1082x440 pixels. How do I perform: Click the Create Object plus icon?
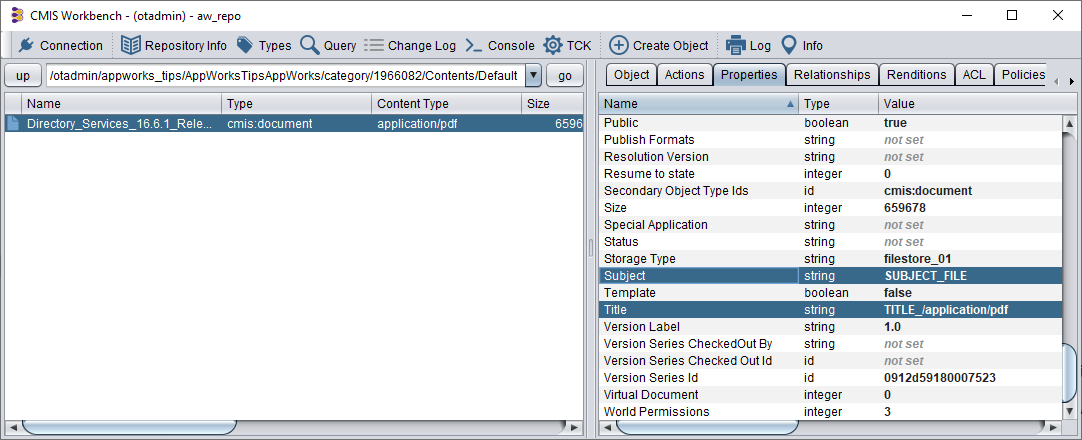[619, 45]
